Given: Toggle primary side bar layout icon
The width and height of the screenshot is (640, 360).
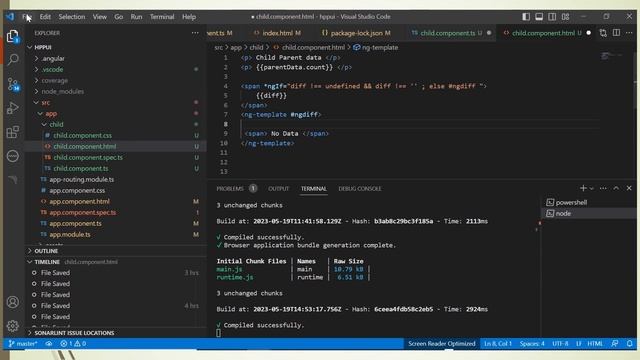Looking at the screenshot, I should [x=526, y=17].
